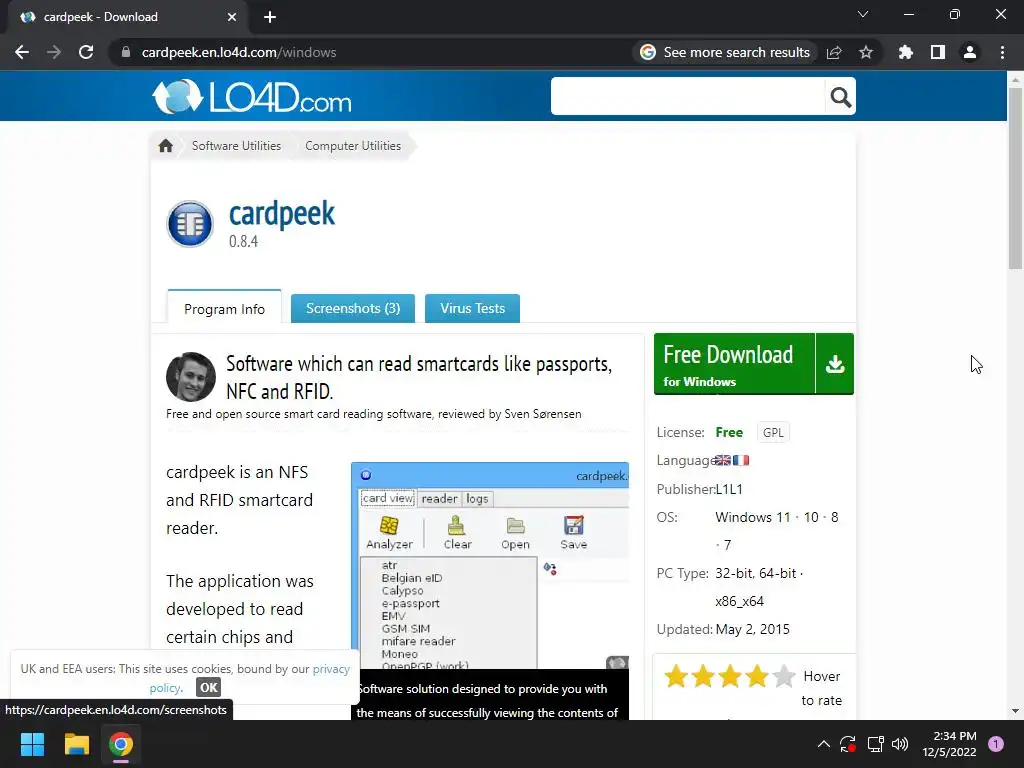Open clock showing 2:34 PM

click(x=949, y=744)
